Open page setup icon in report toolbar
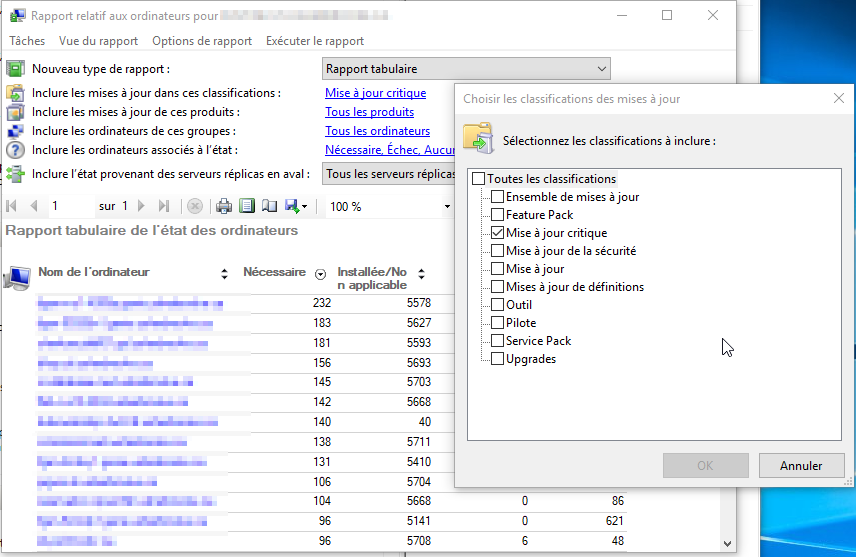Image resolution: width=856 pixels, height=557 pixels. click(x=269, y=206)
